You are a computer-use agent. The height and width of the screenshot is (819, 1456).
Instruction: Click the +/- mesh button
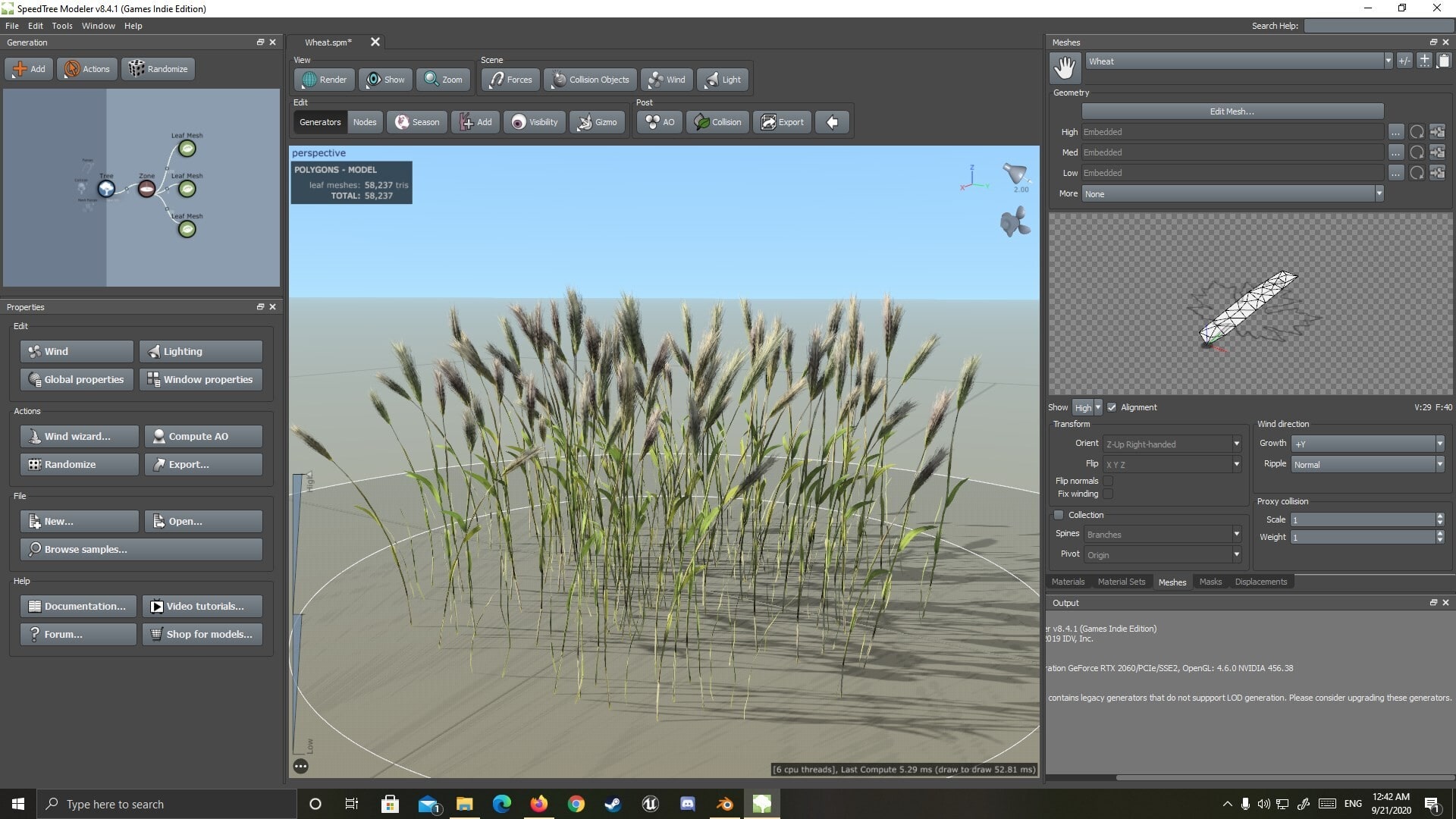[1404, 61]
